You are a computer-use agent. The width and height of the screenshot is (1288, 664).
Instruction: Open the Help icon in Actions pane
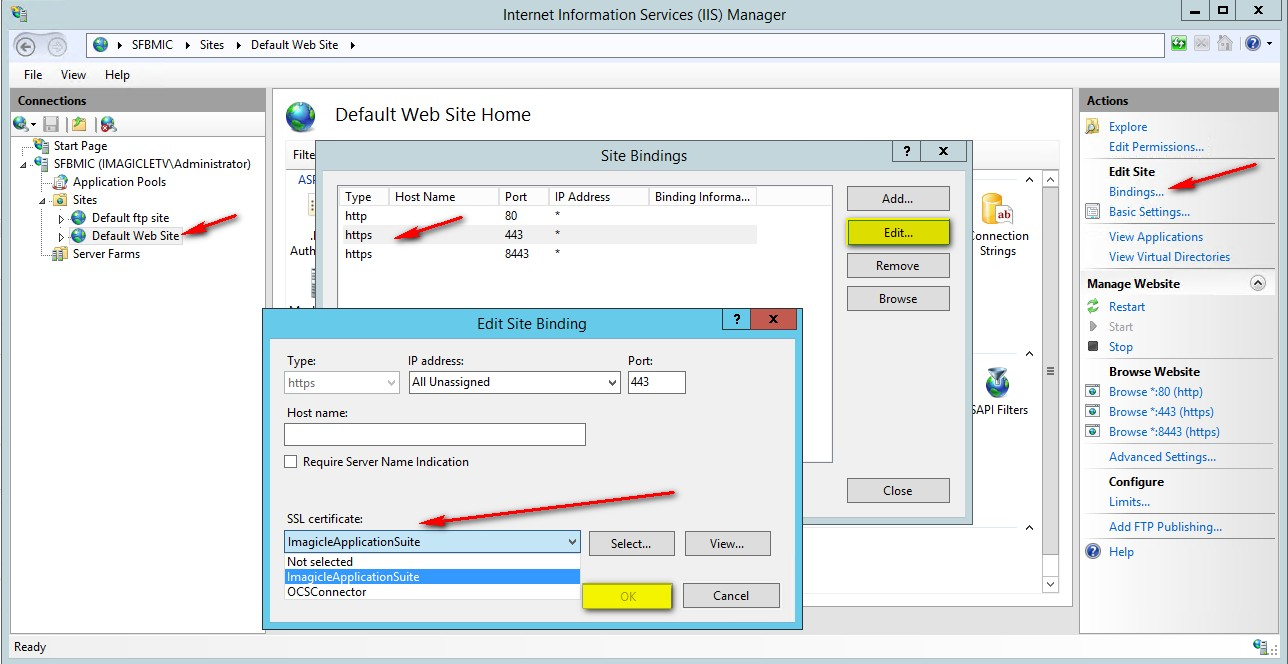coord(1093,552)
